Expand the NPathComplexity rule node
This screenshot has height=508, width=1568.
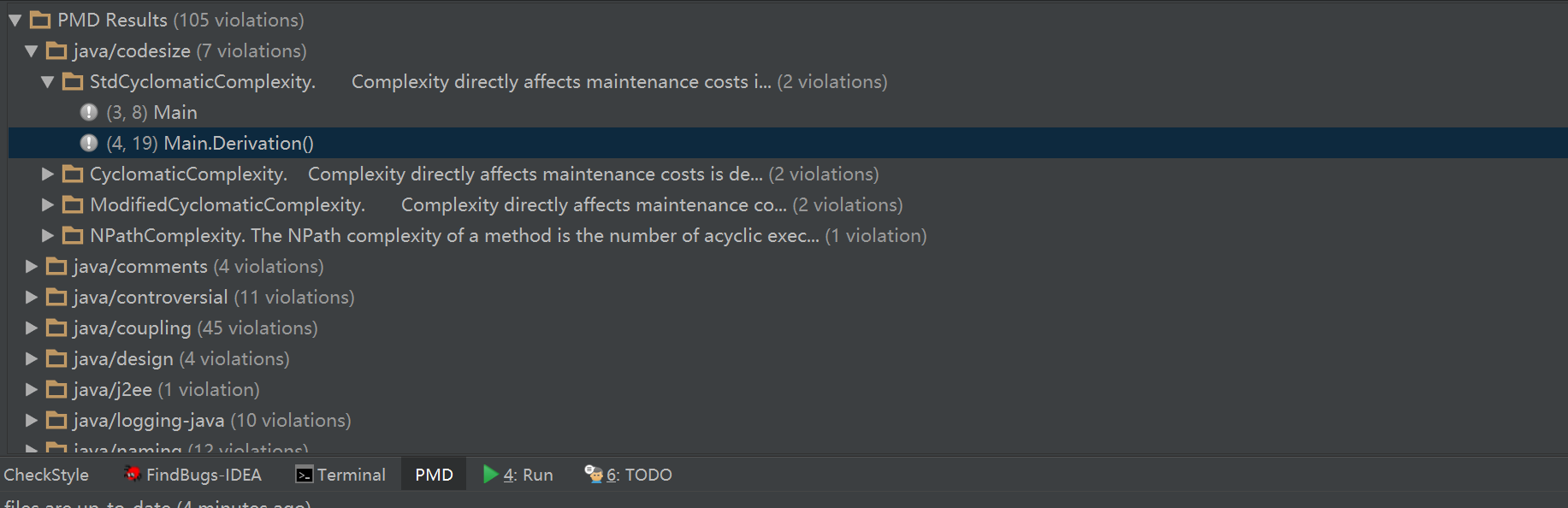pos(48,235)
